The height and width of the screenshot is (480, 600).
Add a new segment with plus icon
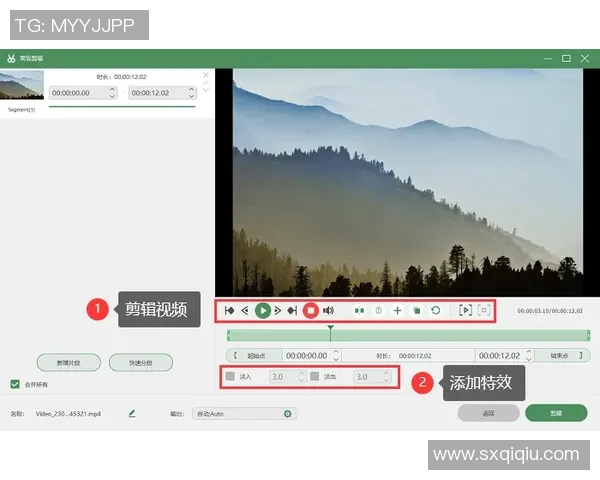(x=397, y=311)
